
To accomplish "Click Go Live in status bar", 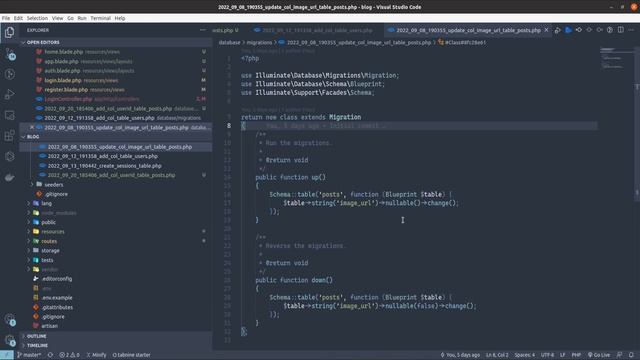I will point(599,355).
